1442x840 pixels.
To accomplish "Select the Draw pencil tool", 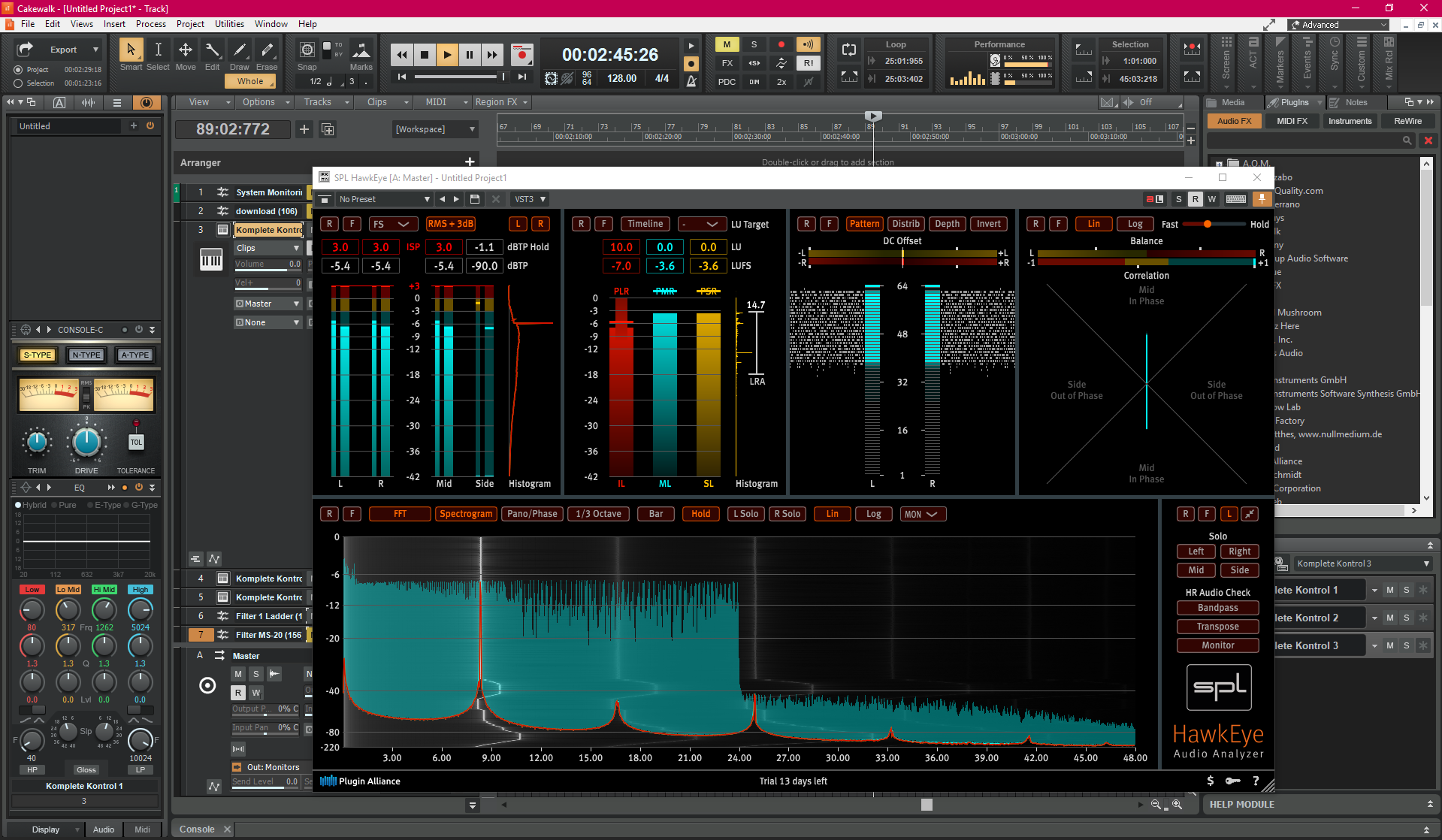I will pos(240,50).
